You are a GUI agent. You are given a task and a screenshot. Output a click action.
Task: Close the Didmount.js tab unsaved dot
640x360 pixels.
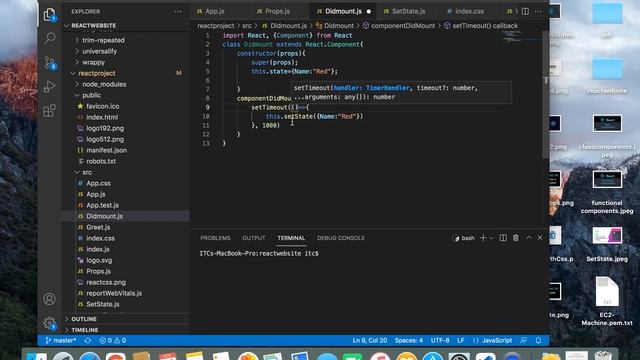369,11
